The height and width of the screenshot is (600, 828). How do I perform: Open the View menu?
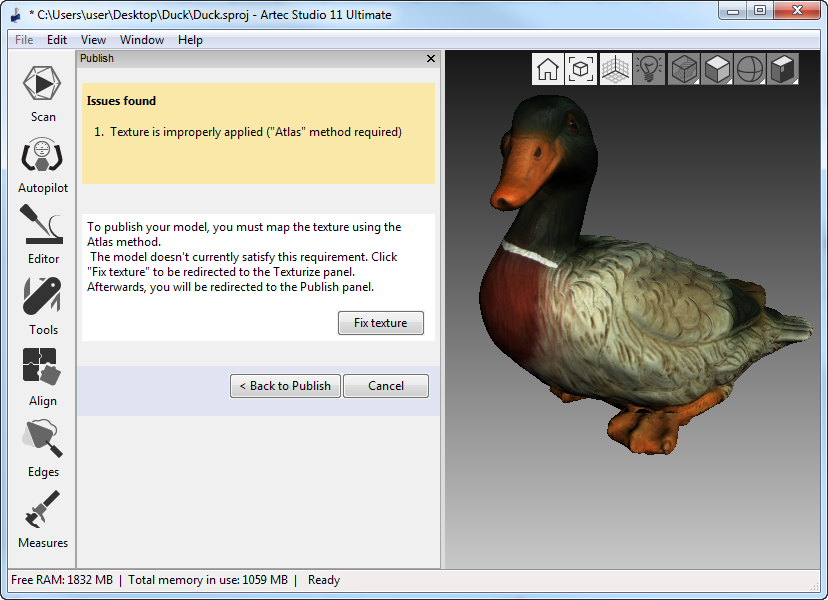point(93,40)
